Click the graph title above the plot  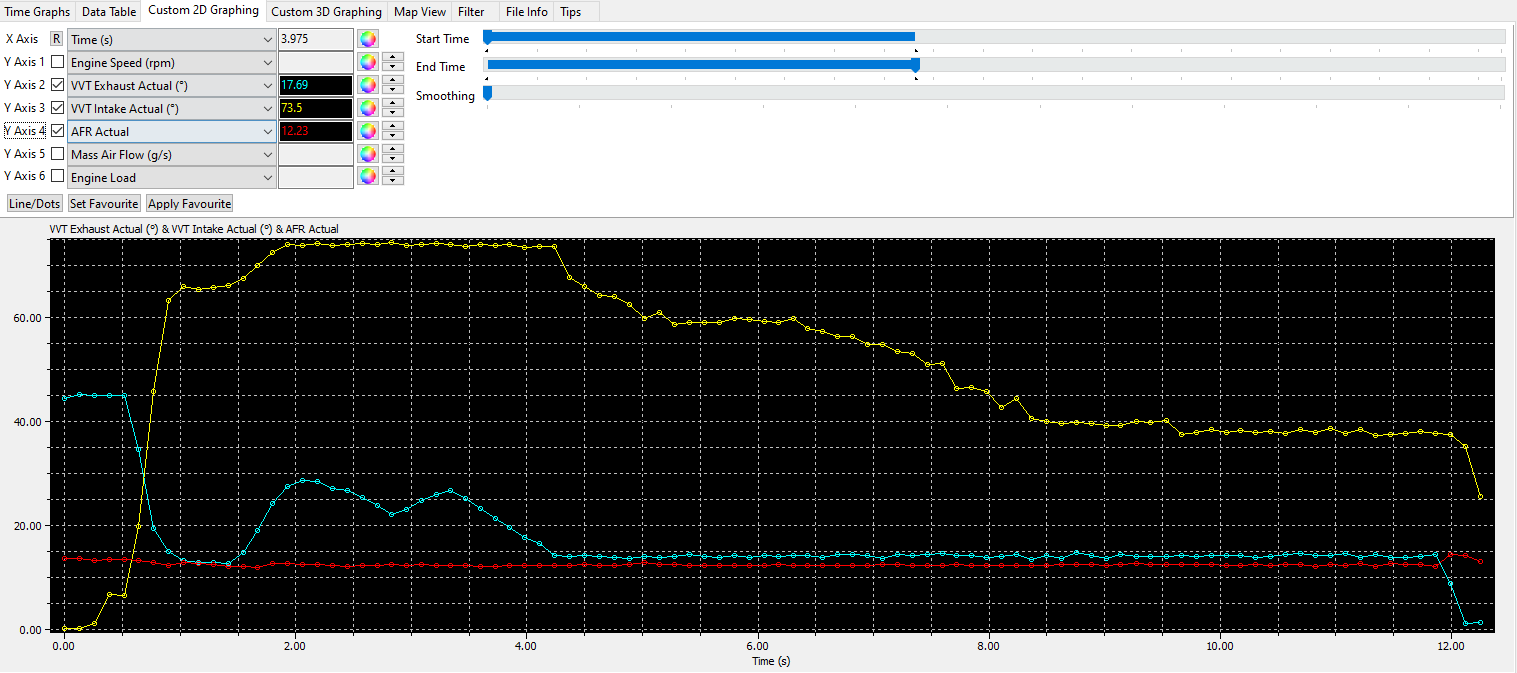click(194, 229)
